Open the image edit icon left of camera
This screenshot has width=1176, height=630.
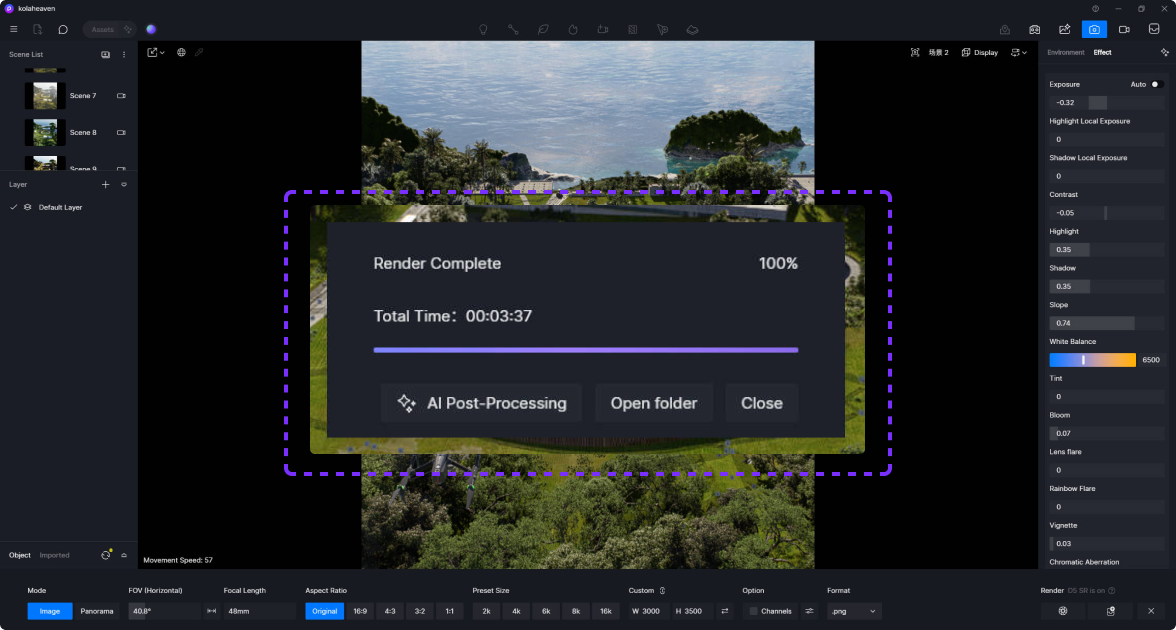[x=1064, y=29]
